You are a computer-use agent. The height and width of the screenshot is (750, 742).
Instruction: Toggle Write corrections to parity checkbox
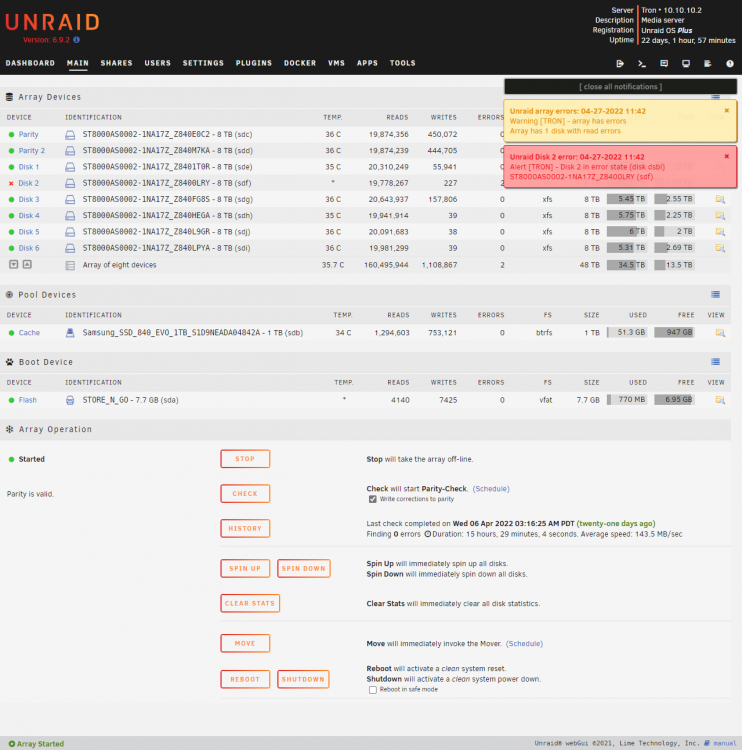point(373,499)
